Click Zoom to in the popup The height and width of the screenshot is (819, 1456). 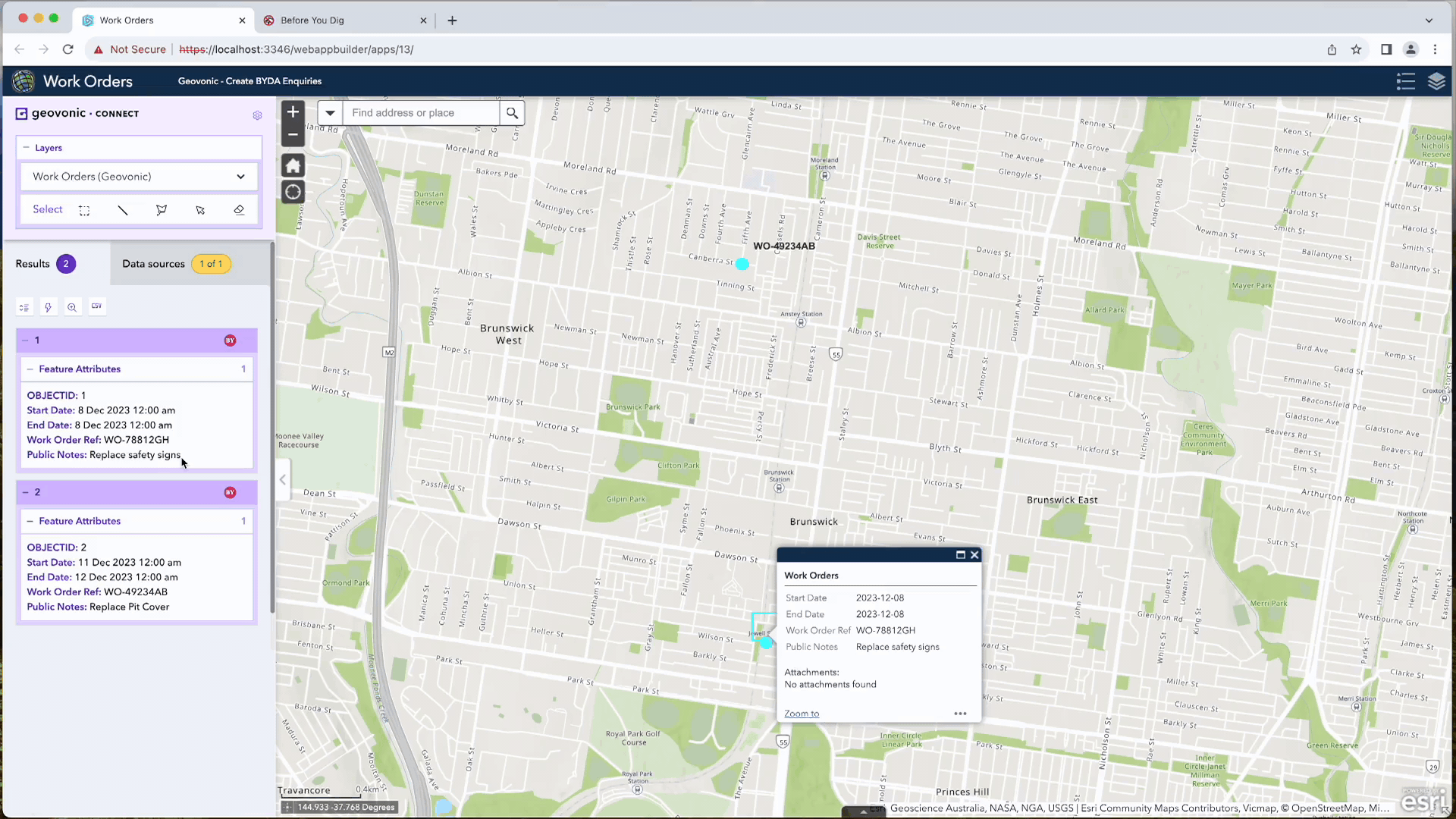[801, 714]
